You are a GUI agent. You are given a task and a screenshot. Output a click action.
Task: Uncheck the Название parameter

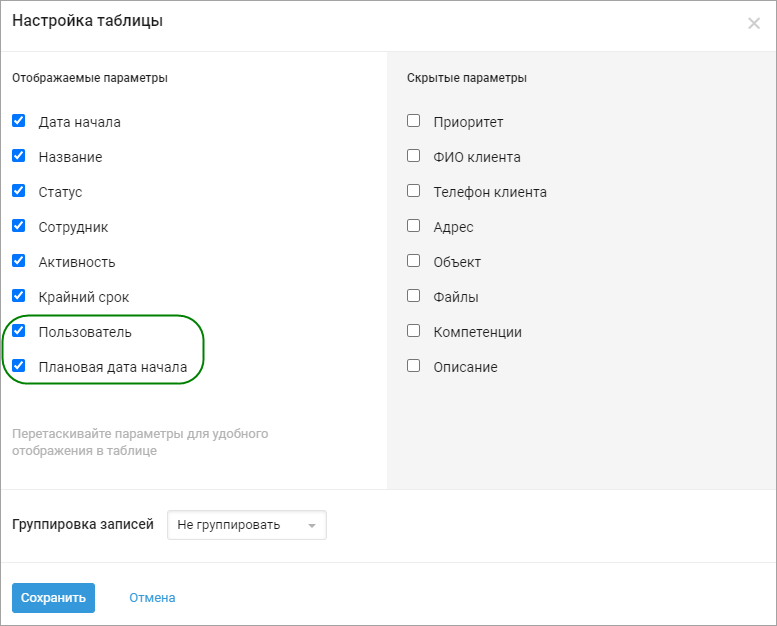coord(18,156)
